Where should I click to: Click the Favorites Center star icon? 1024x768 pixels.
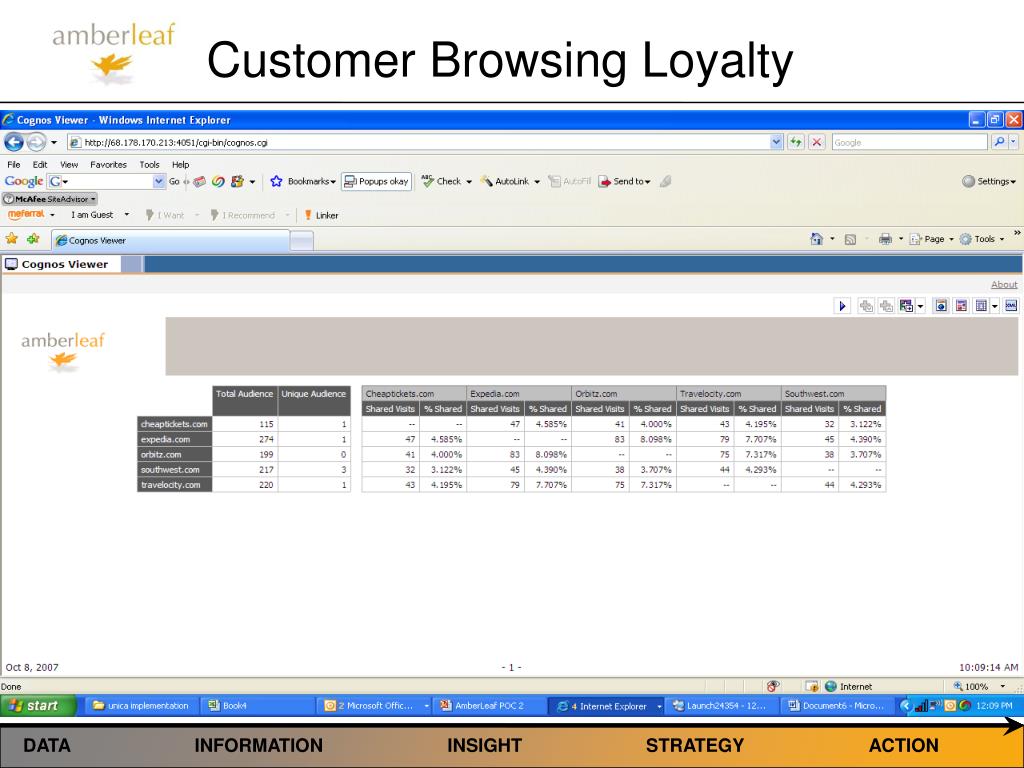(12, 240)
